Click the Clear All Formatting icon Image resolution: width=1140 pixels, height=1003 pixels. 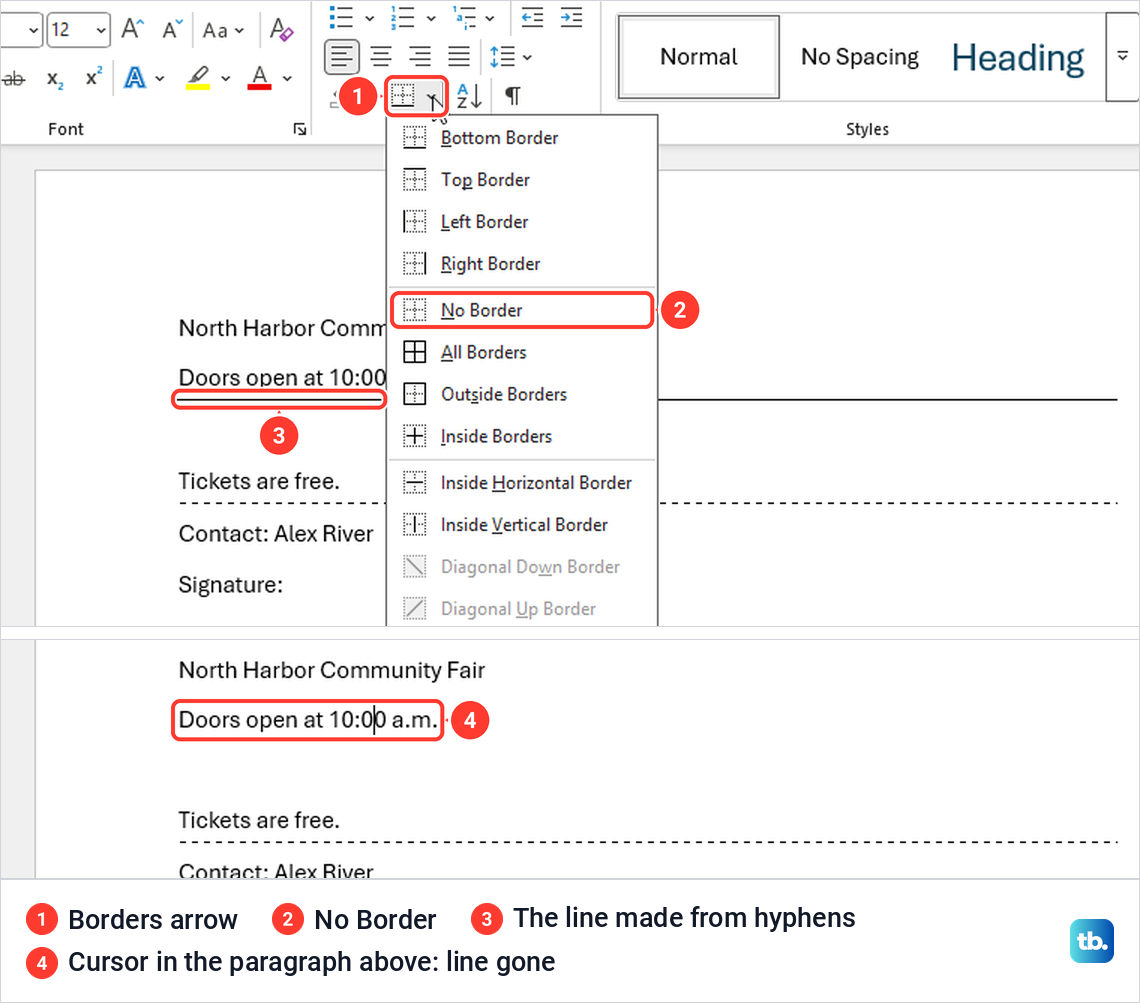click(x=281, y=30)
